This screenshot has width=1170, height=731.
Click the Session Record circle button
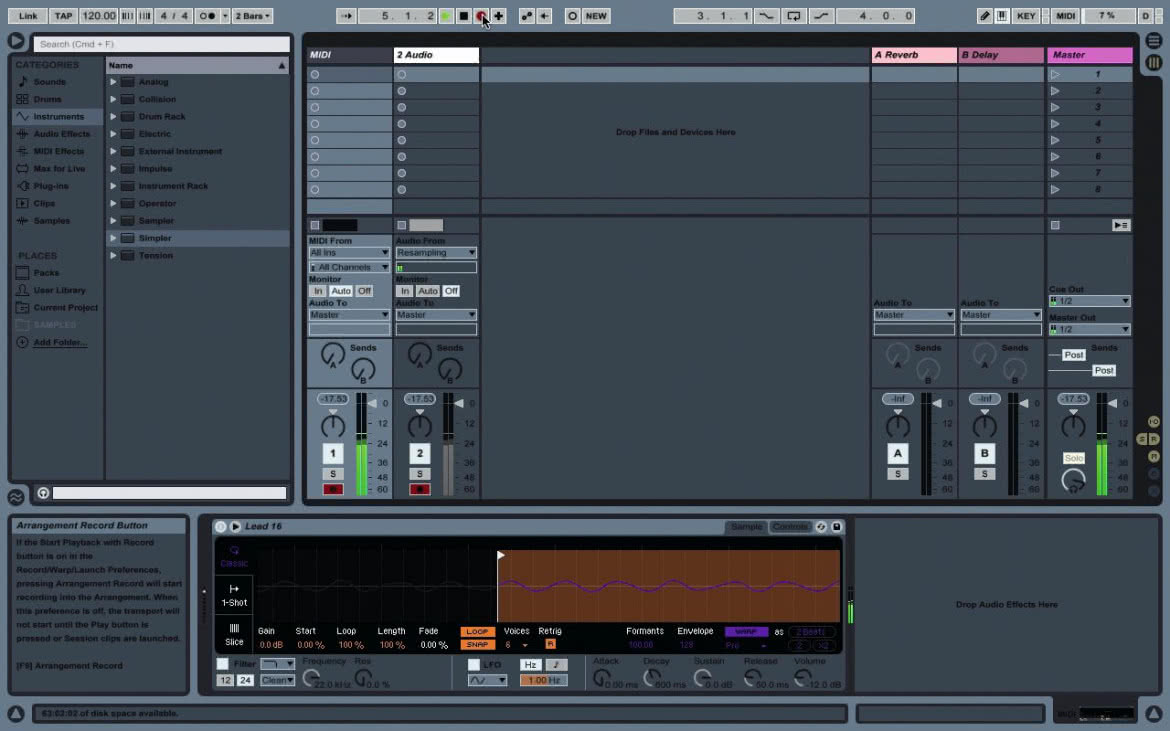[x=572, y=16]
